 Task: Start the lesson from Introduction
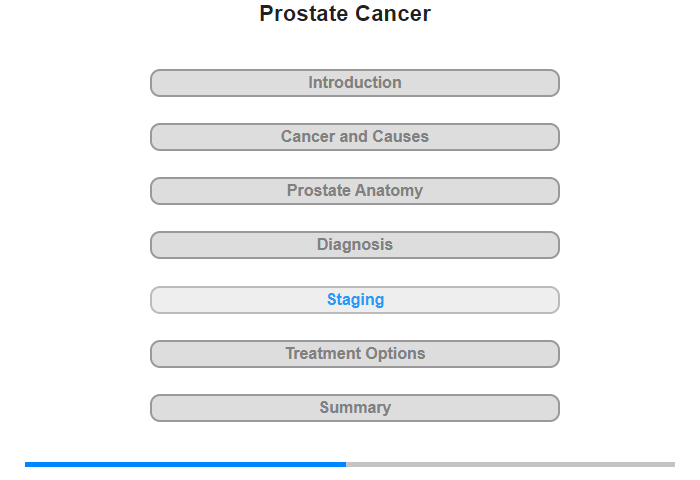(354, 83)
